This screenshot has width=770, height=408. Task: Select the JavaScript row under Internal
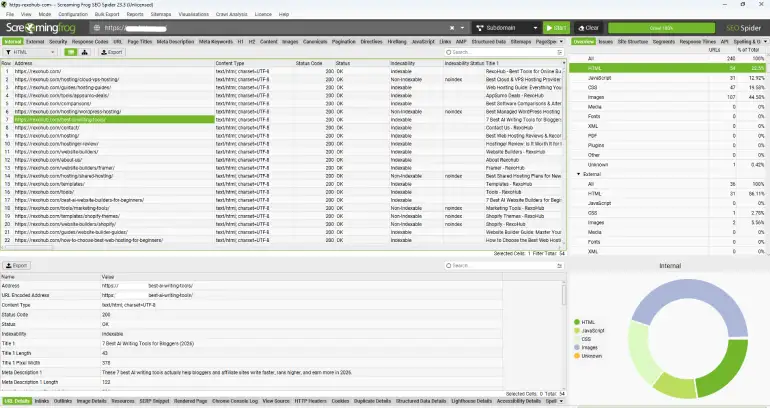667,78
